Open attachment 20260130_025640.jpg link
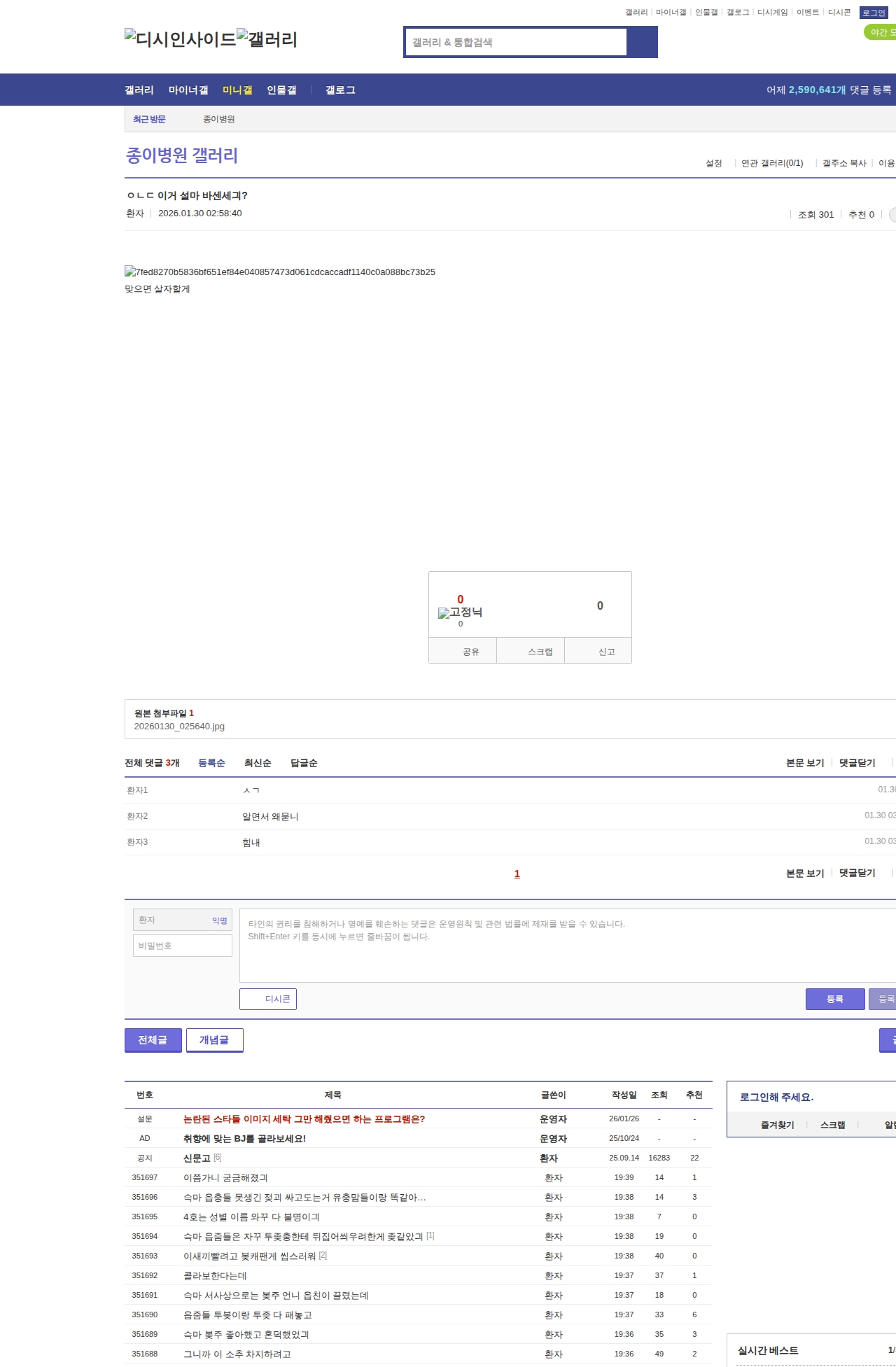Screen dimensions: 896x1367 (x=179, y=727)
